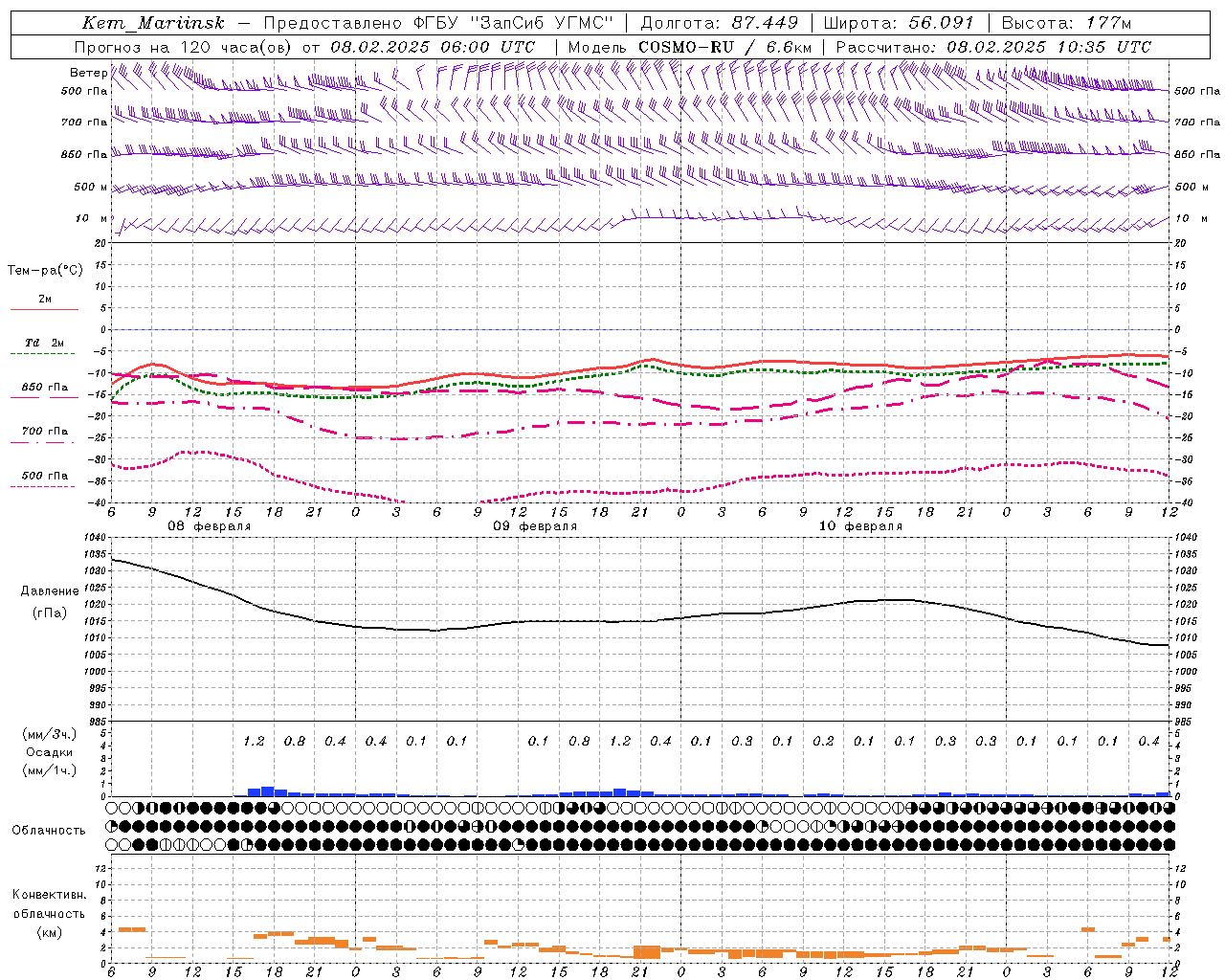The width and height of the screenshot is (1225, 980).
Task: Click '850 гПа' entry in temperature legend
Action: coord(45,388)
